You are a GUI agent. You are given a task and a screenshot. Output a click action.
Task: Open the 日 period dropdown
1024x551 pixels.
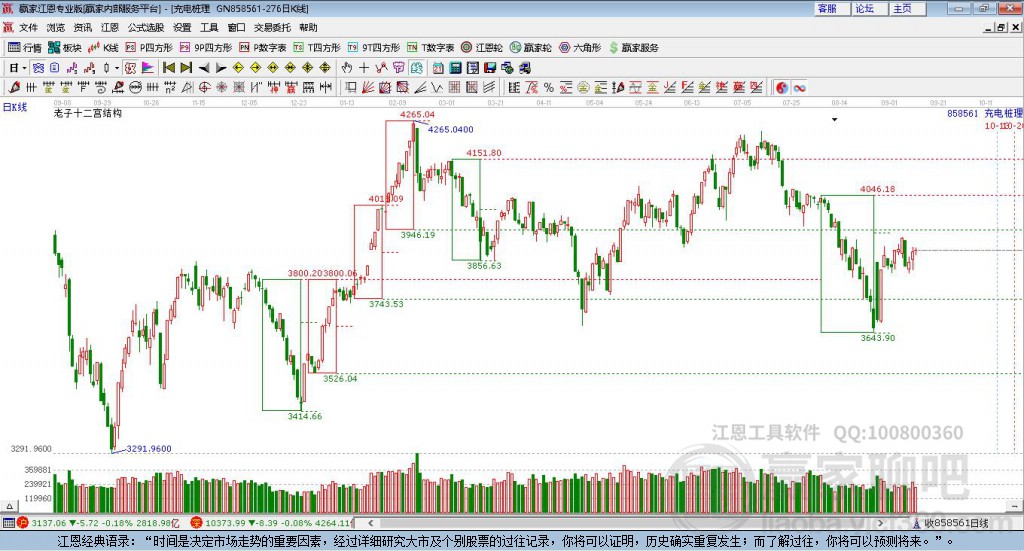tap(17, 68)
